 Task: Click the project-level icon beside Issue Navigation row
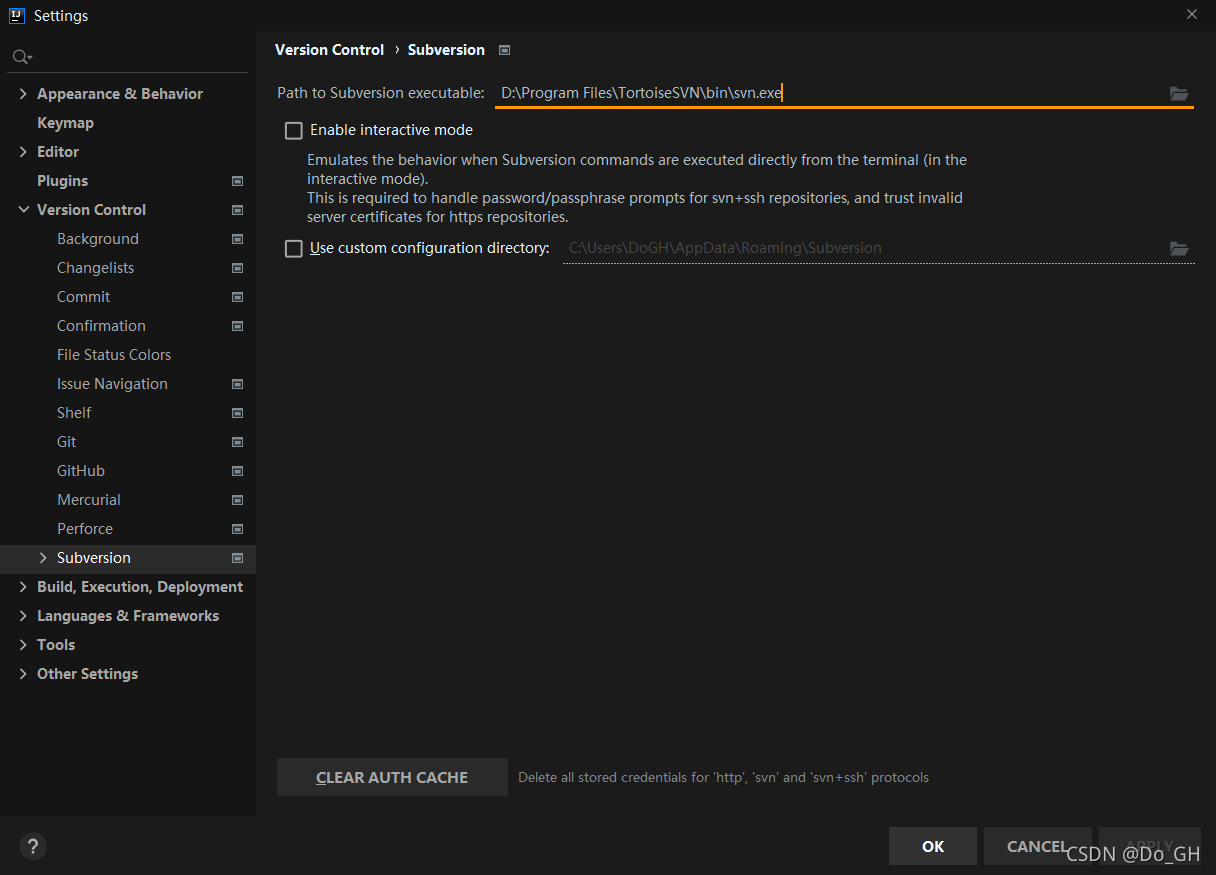238,384
